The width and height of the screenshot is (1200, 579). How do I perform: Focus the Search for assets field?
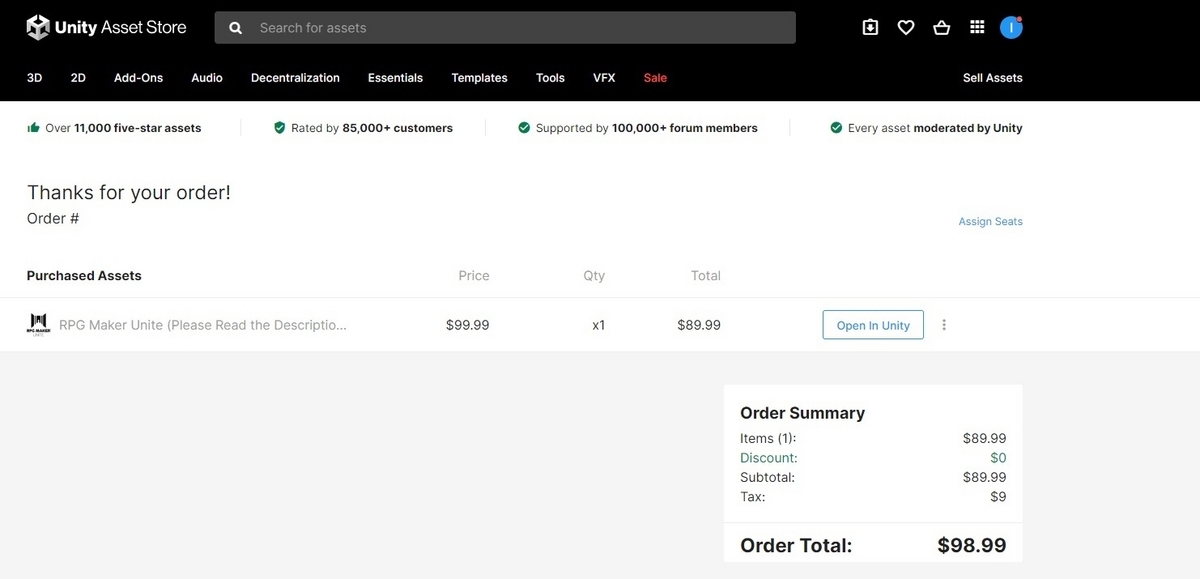[505, 28]
